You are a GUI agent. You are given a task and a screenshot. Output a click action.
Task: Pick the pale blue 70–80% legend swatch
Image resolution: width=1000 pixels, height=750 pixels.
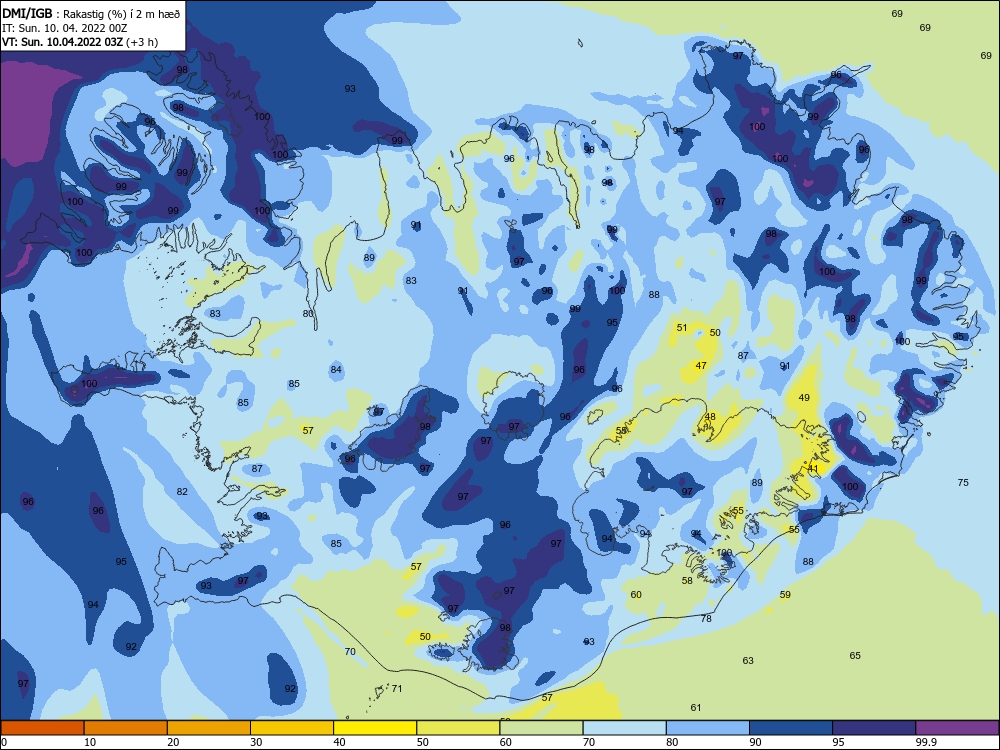tap(624, 728)
